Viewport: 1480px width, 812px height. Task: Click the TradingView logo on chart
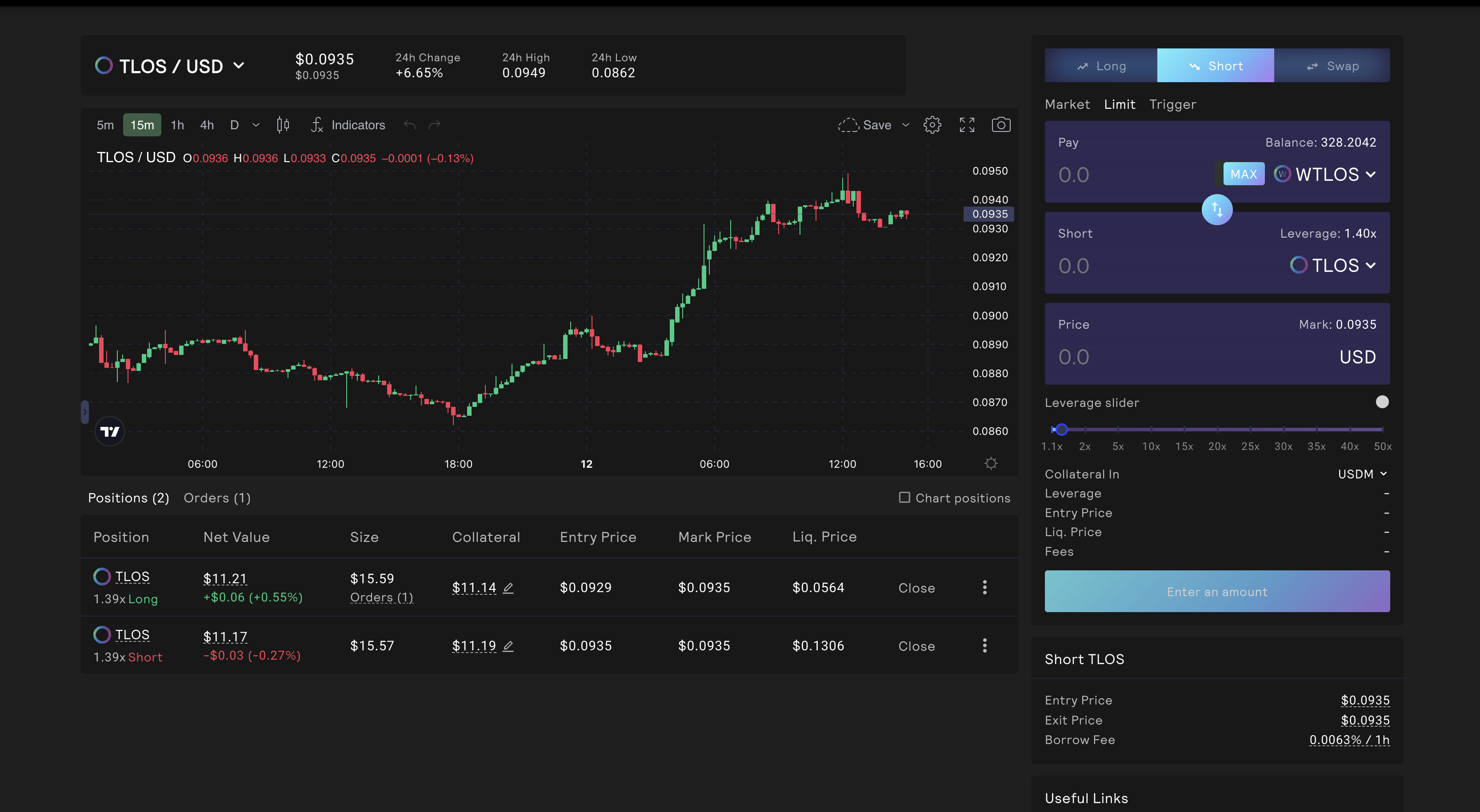point(109,431)
